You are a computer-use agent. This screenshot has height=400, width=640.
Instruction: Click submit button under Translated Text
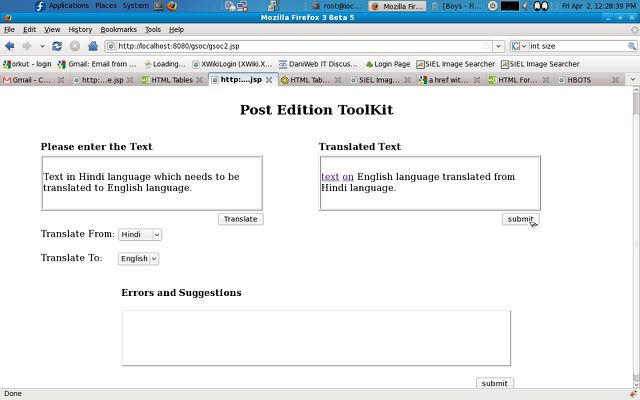[x=520, y=219]
